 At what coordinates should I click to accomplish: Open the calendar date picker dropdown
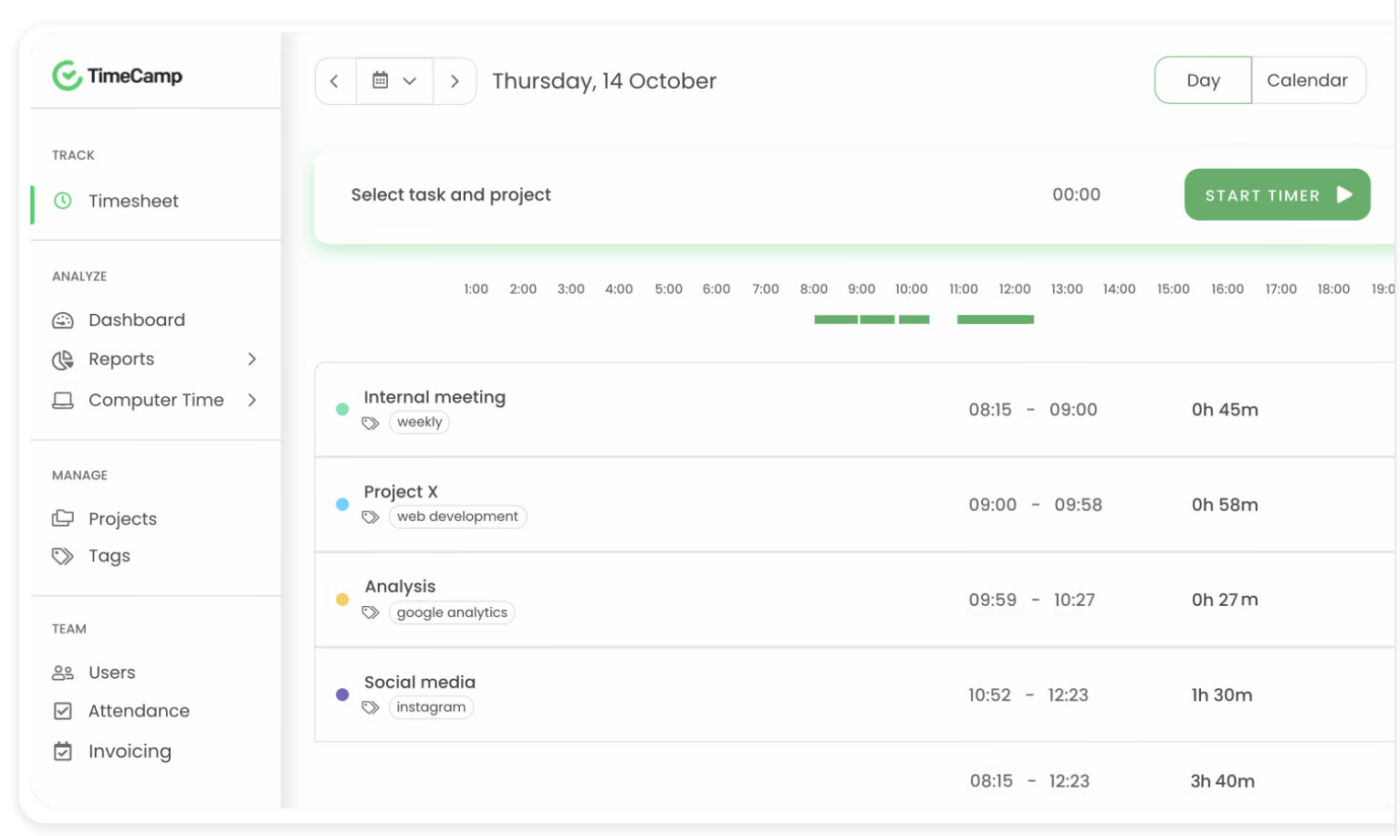click(x=394, y=81)
